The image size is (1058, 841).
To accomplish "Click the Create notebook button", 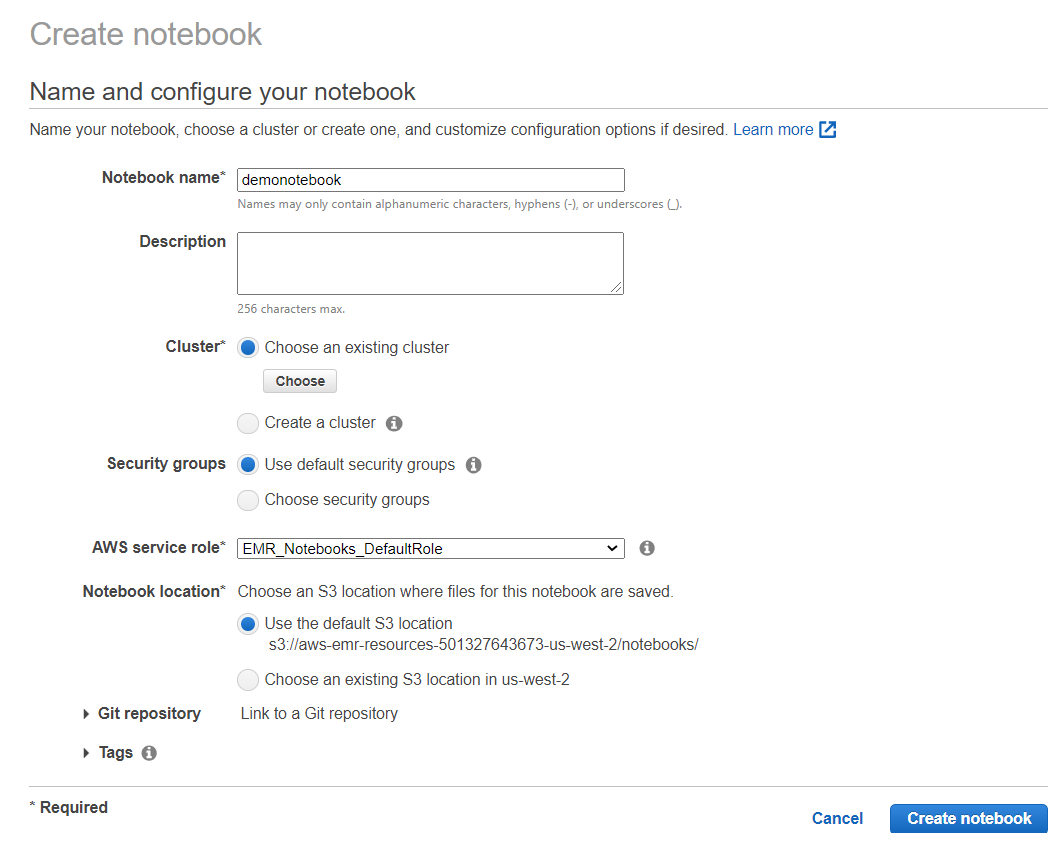I will click(x=967, y=818).
